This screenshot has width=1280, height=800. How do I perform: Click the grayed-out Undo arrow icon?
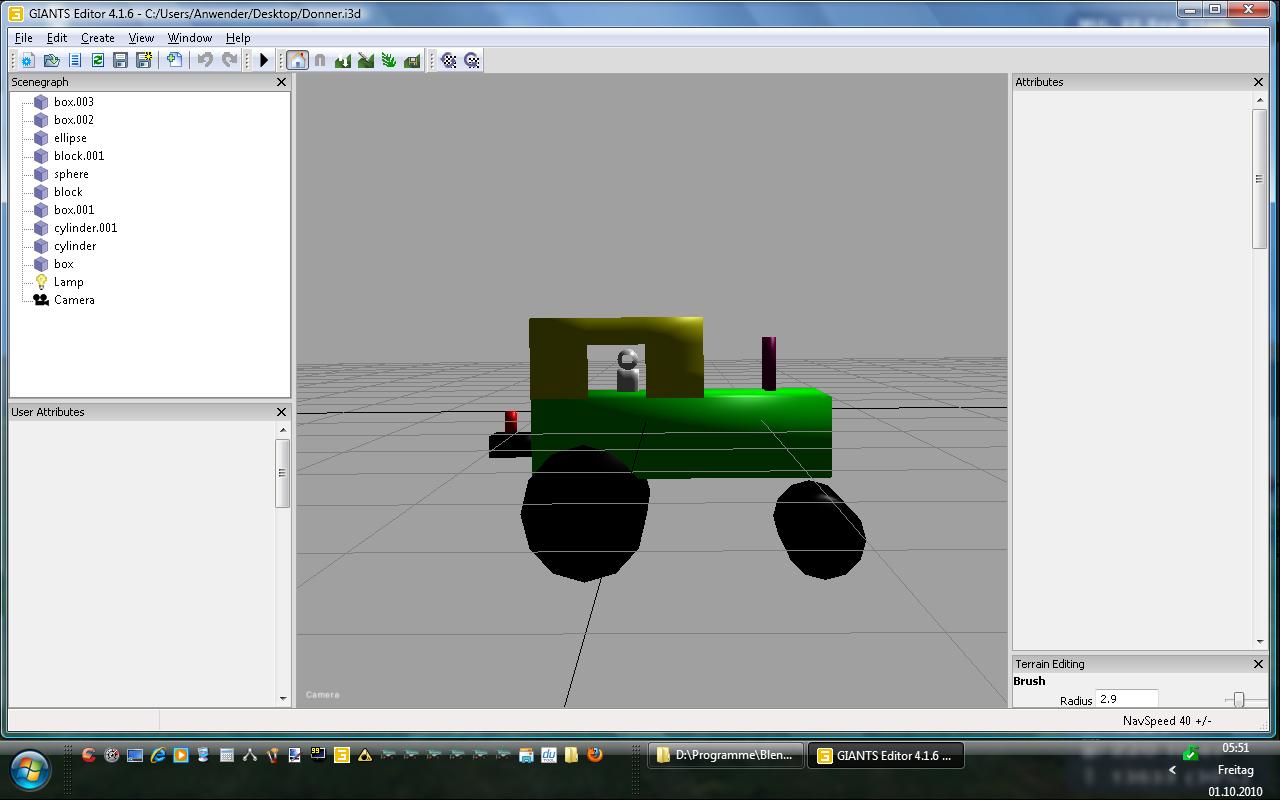205,61
